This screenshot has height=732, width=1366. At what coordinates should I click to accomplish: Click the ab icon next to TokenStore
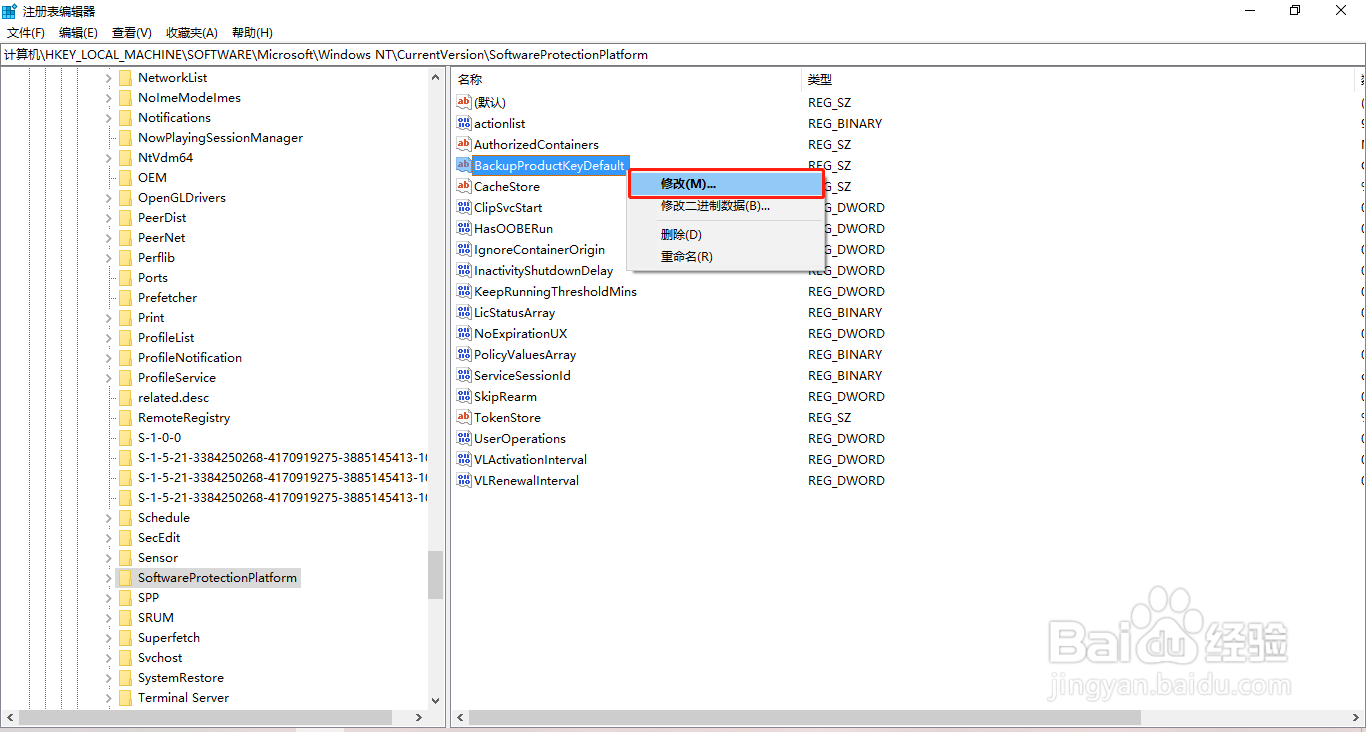[x=463, y=417]
